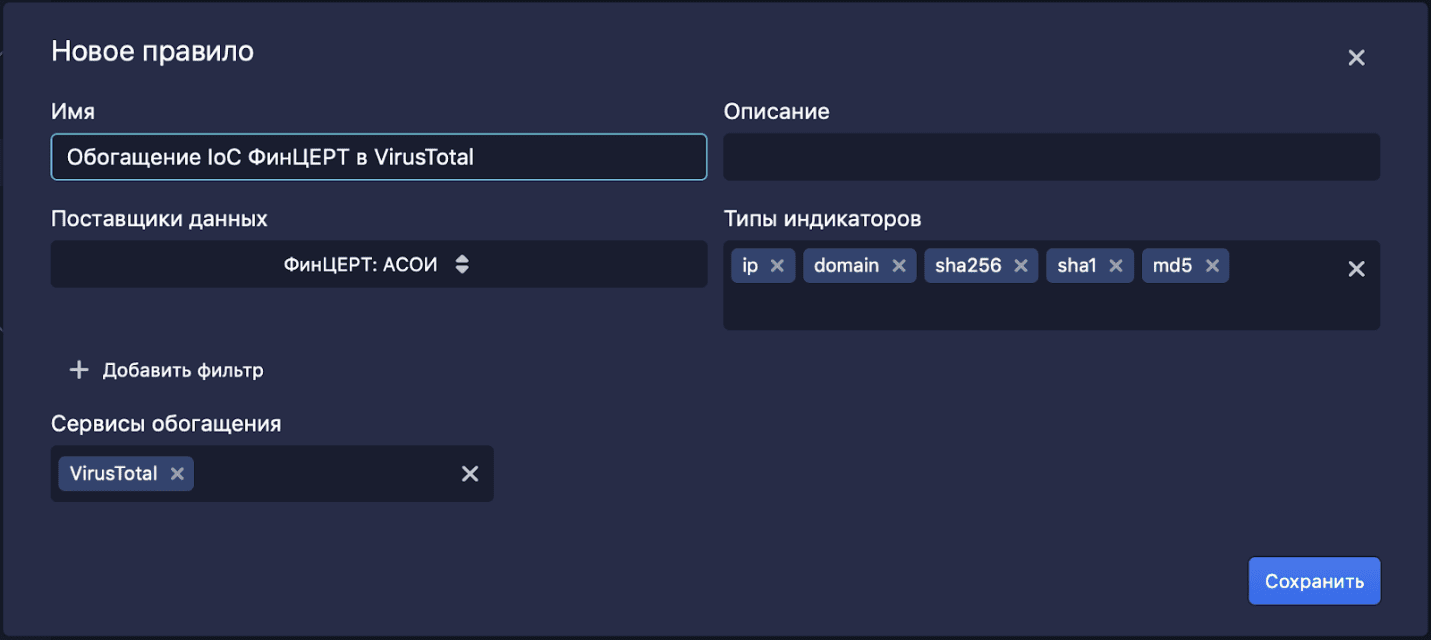Remove the sha256 indicator type tag
Screen dimensions: 1431x640
click(x=1020, y=266)
